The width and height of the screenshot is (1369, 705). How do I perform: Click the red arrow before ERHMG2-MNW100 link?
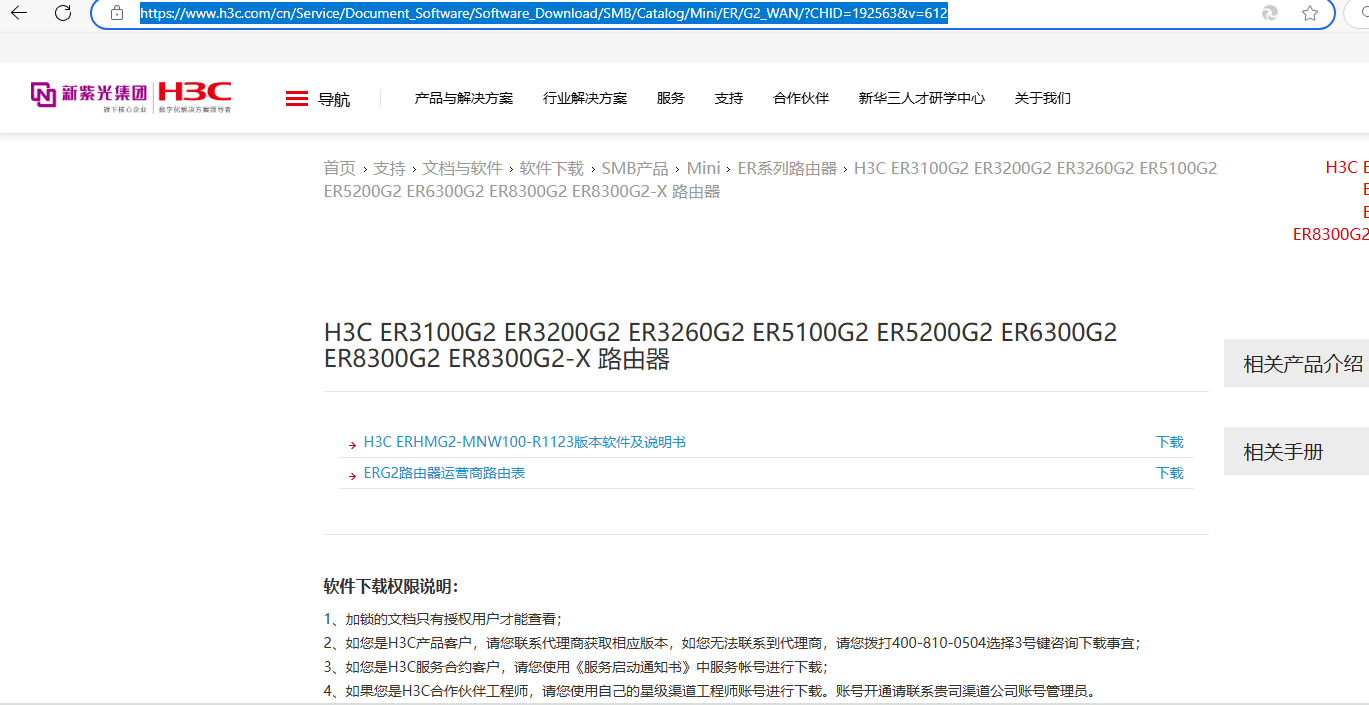(x=352, y=445)
